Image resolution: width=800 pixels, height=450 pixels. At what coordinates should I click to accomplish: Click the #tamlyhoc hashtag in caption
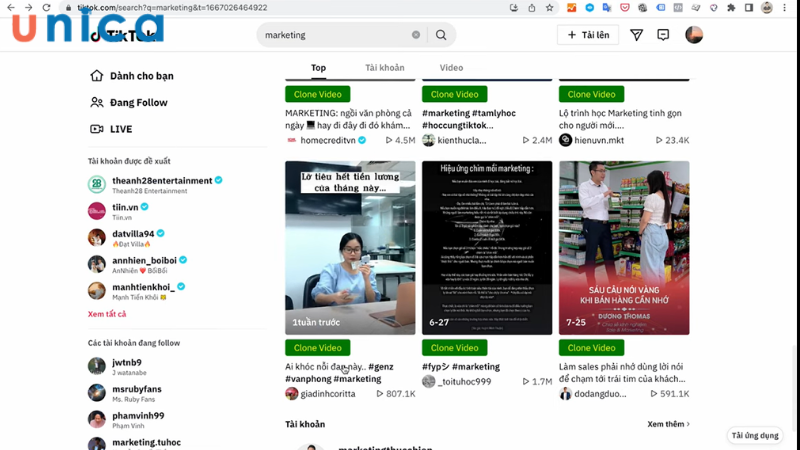coord(494,113)
